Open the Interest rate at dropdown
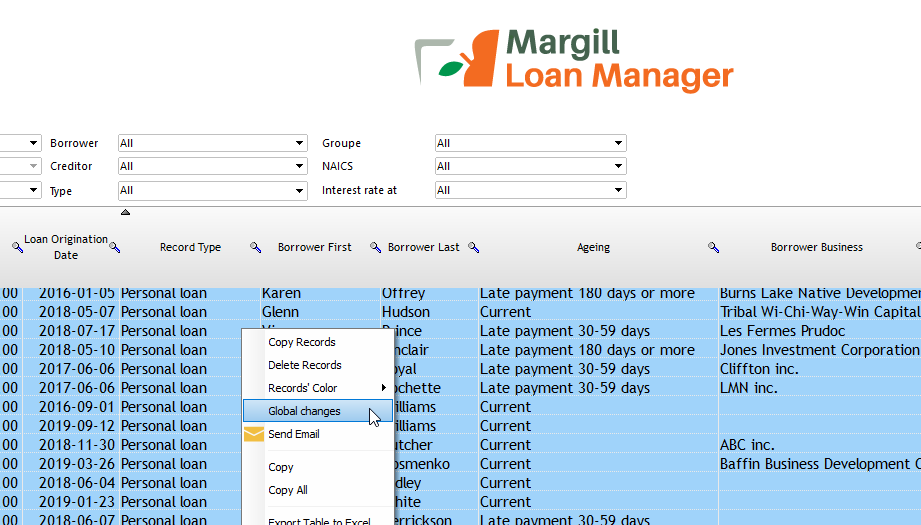This screenshot has height=525, width=921. tap(530, 190)
